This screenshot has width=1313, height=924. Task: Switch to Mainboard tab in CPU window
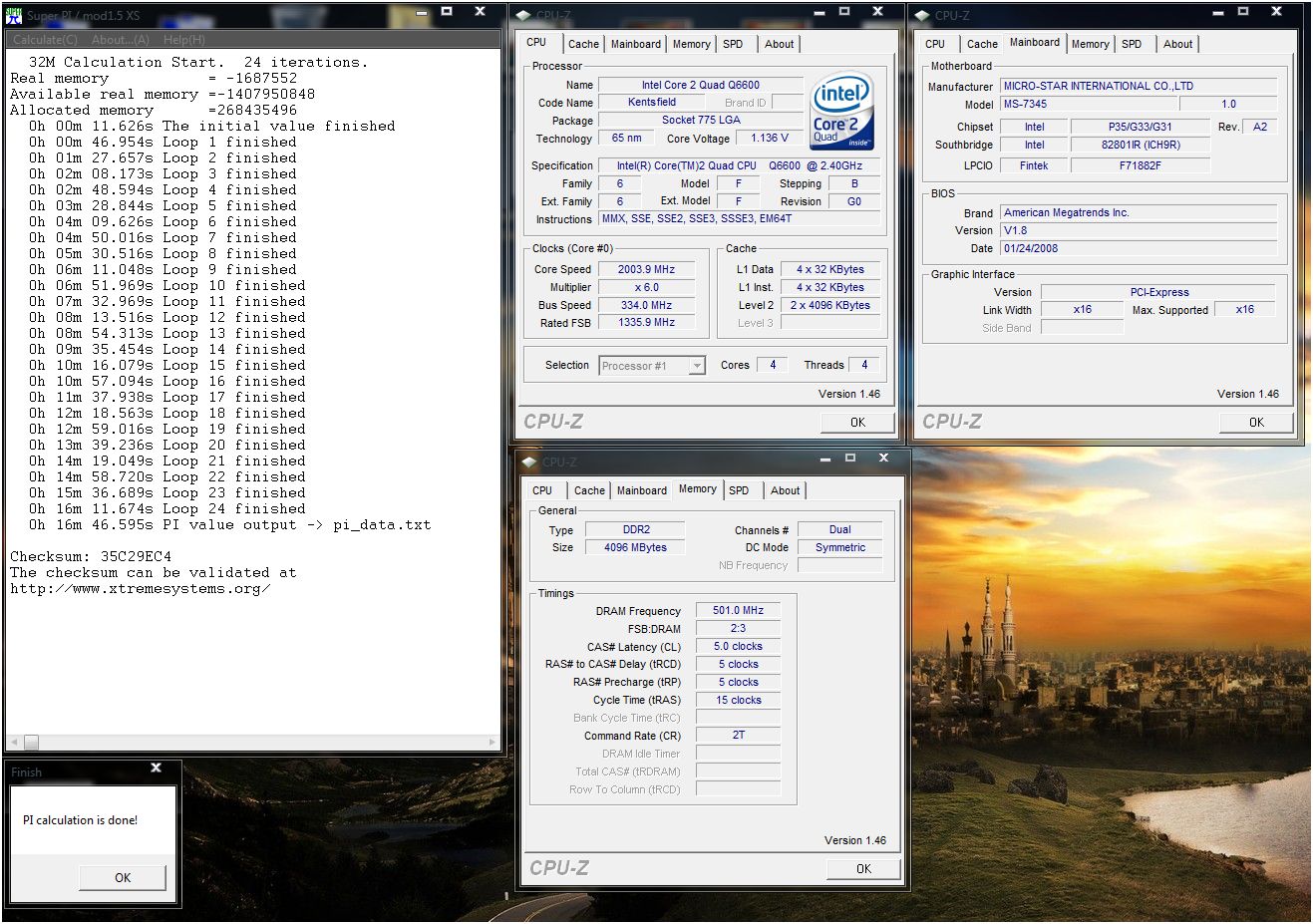pos(636,44)
